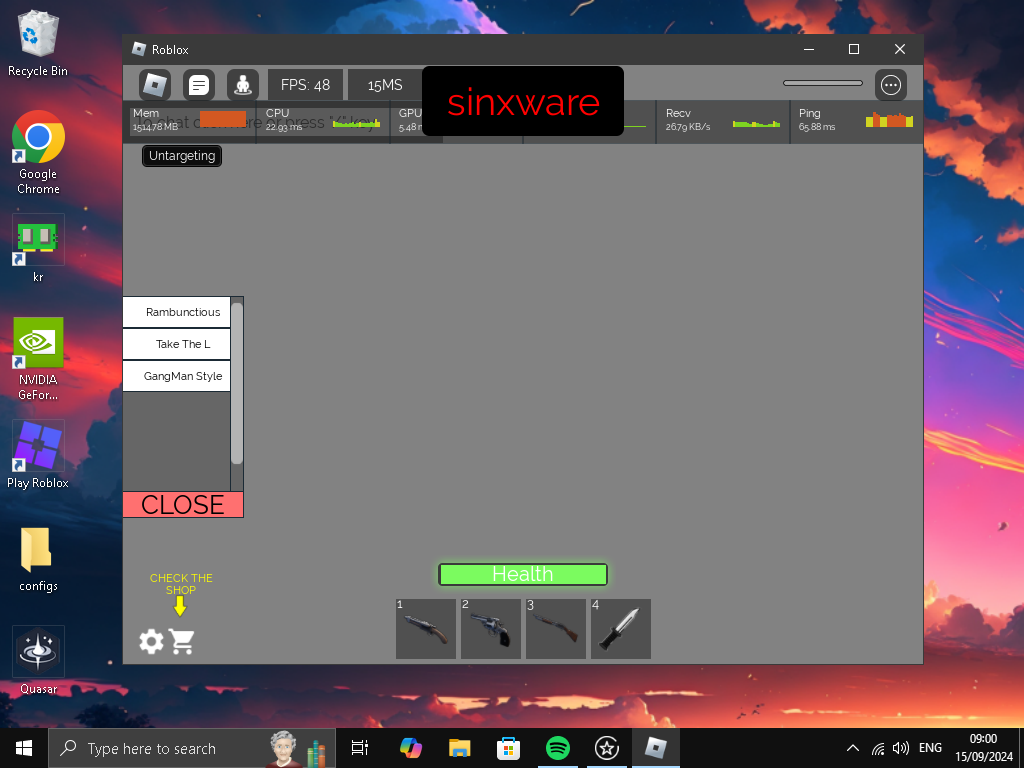Open the Recycle Bin desktop icon
This screenshot has width=1024, height=768.
tap(38, 44)
